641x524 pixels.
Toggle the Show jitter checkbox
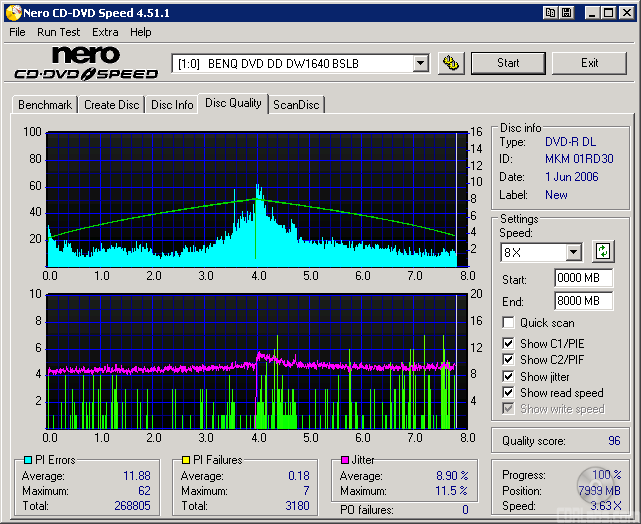click(x=509, y=377)
